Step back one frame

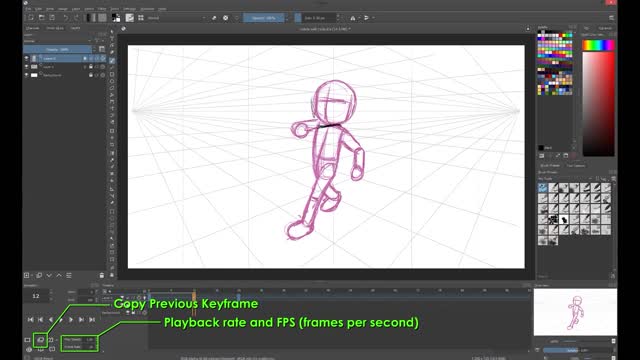pos(51,320)
